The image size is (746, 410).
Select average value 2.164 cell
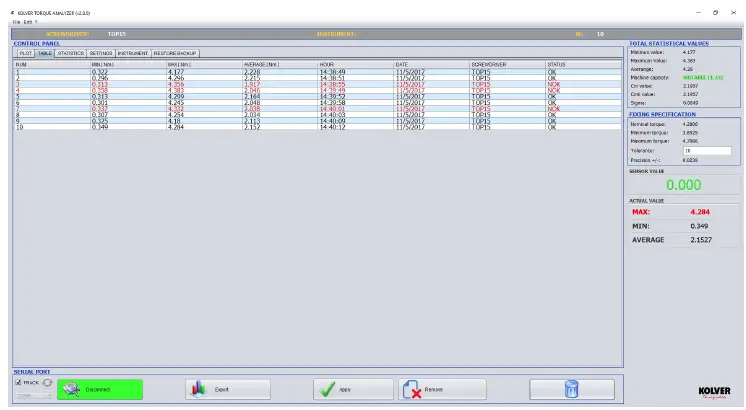click(281, 97)
